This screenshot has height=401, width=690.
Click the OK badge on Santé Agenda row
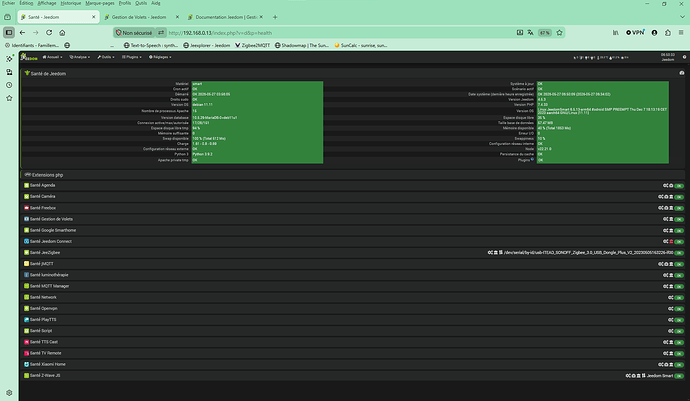pyautogui.click(x=679, y=186)
